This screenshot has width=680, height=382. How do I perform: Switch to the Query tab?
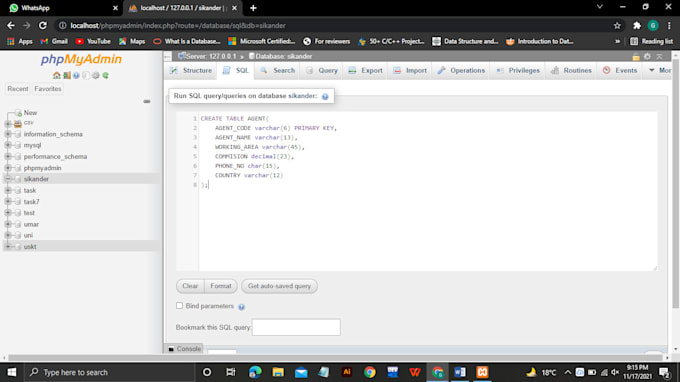click(322, 70)
